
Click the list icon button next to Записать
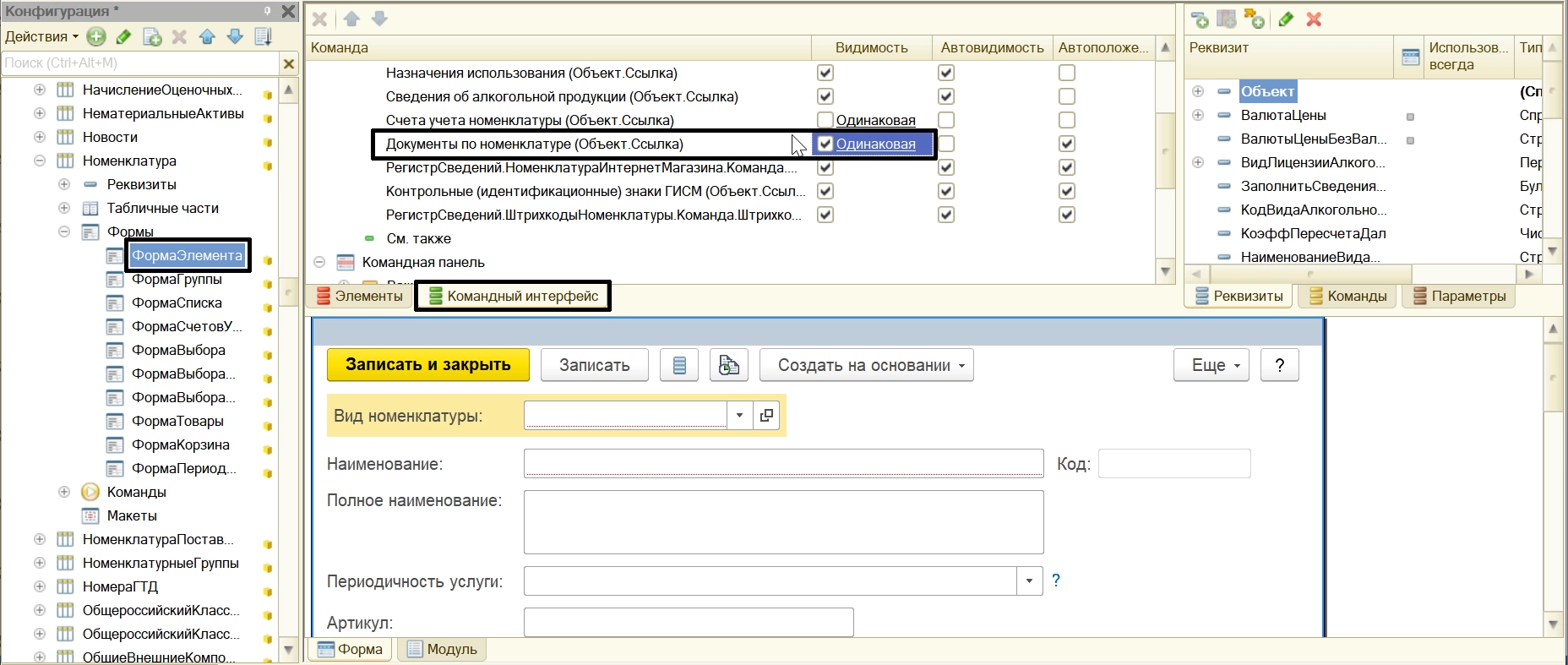coord(679,365)
